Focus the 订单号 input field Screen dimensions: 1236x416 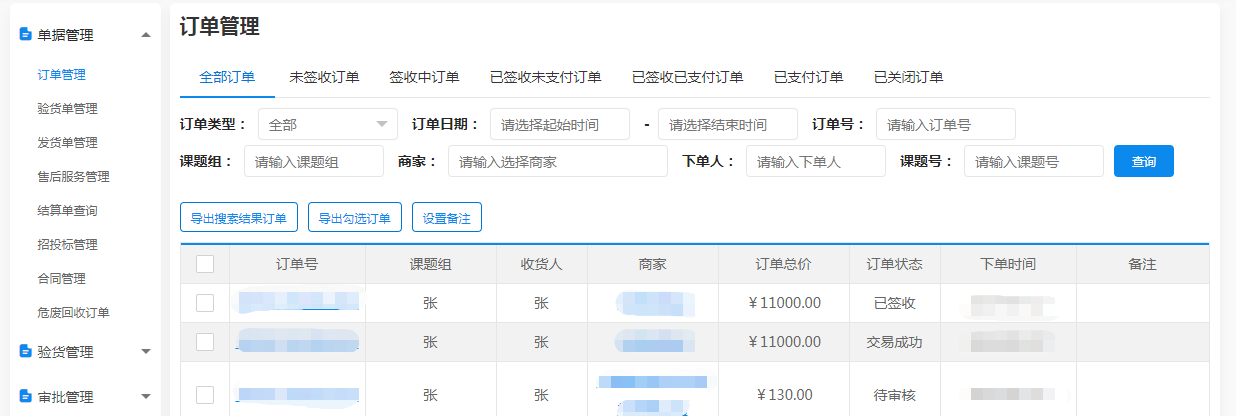pyautogui.click(x=945, y=124)
